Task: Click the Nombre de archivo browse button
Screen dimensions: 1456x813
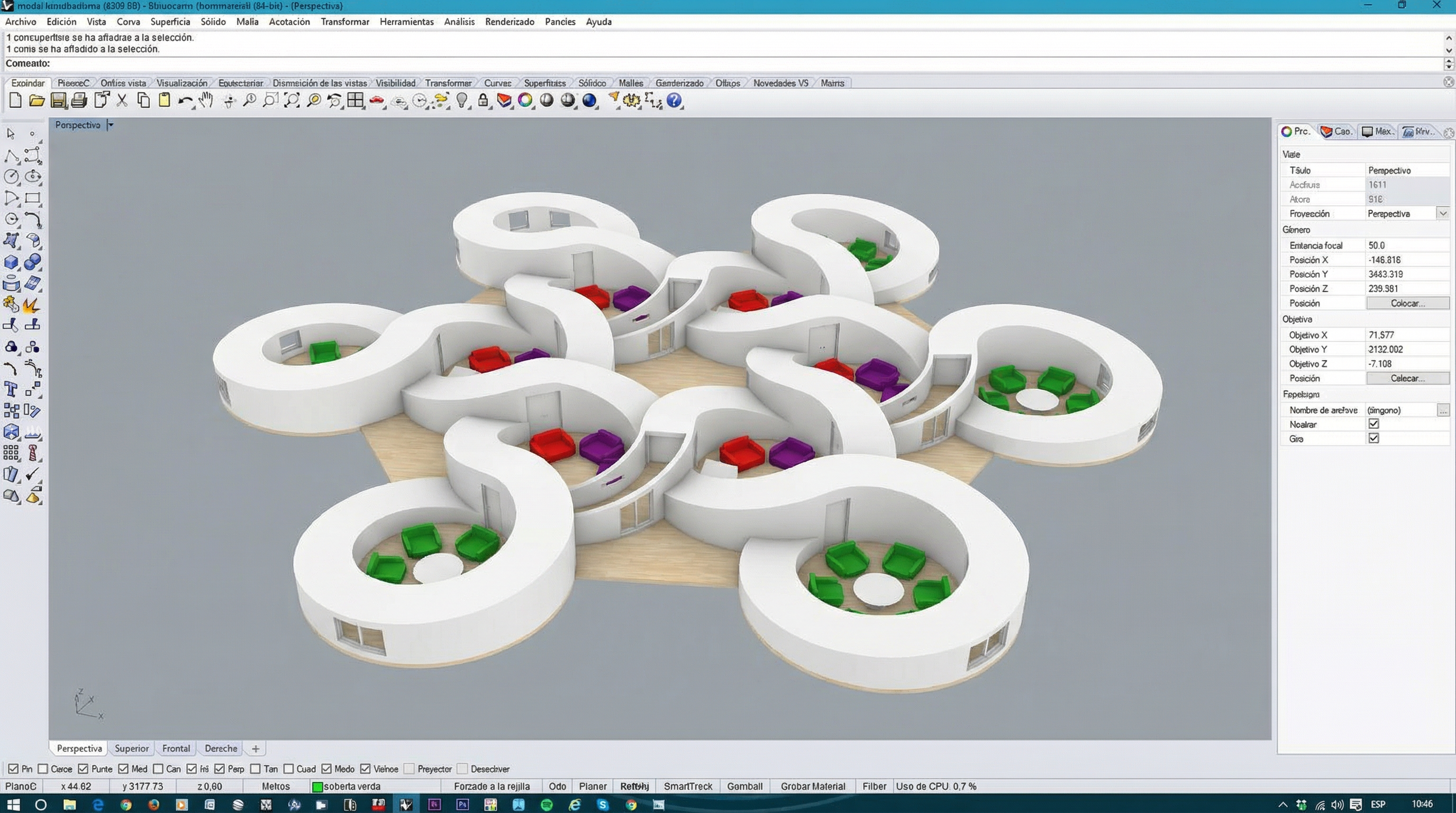Action: pyautogui.click(x=1443, y=410)
